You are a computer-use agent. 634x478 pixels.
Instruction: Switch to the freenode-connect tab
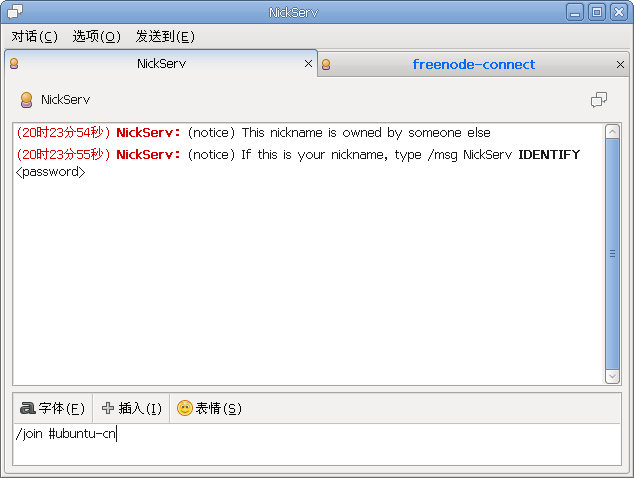(473, 64)
